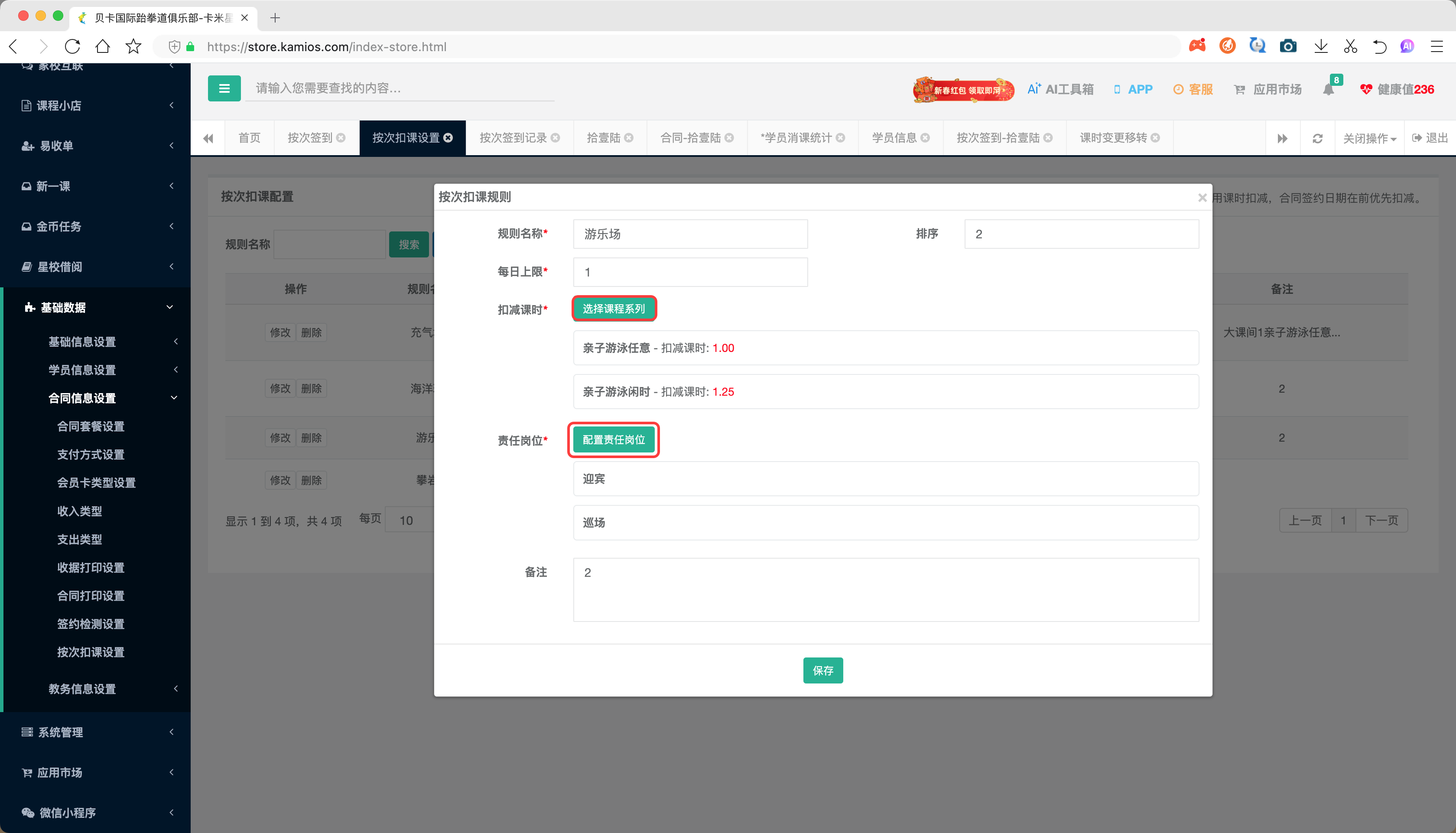
Task: Open 合同套餐设置 in the sidebar
Action: [91, 426]
